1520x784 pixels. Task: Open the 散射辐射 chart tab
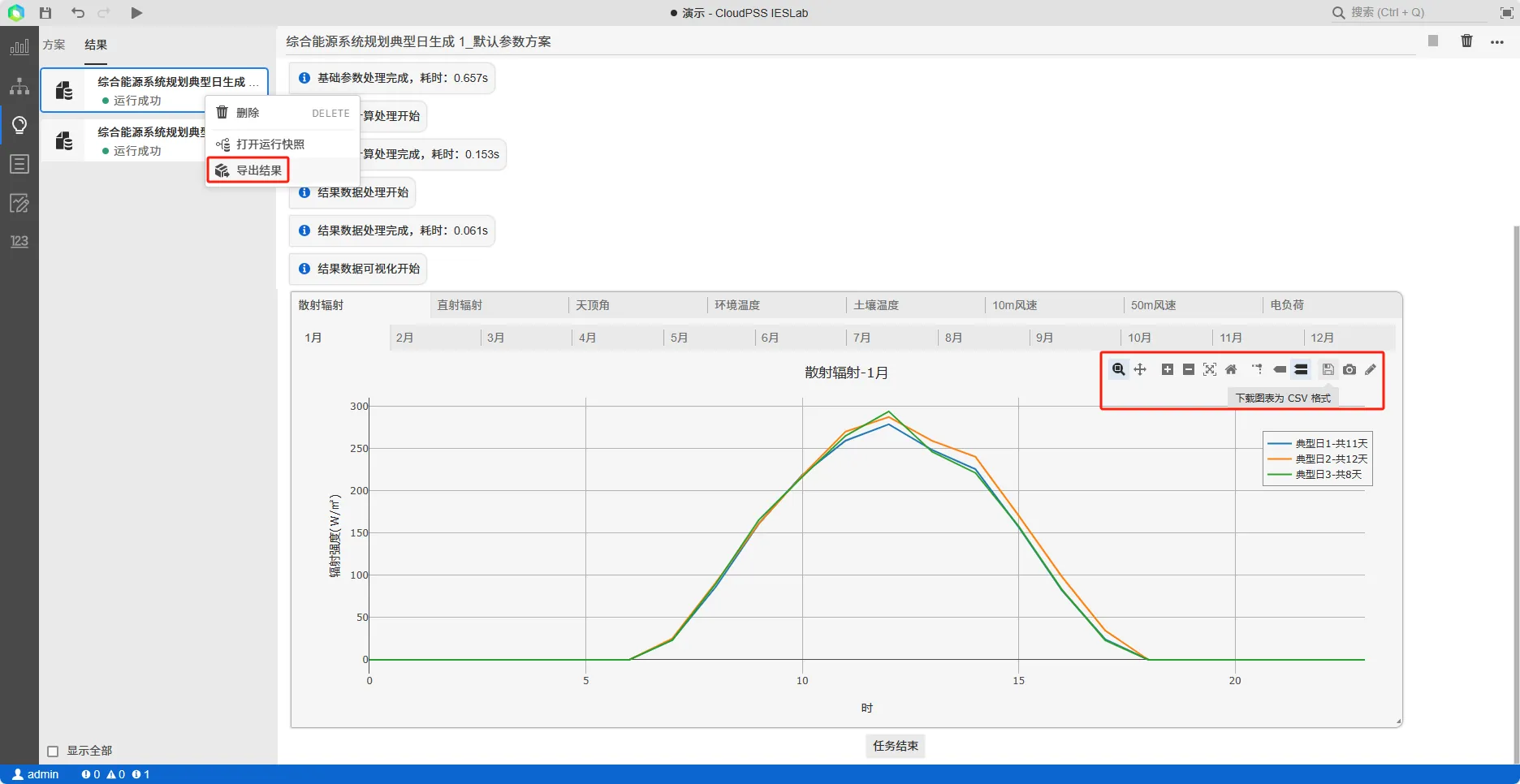pyautogui.click(x=361, y=305)
